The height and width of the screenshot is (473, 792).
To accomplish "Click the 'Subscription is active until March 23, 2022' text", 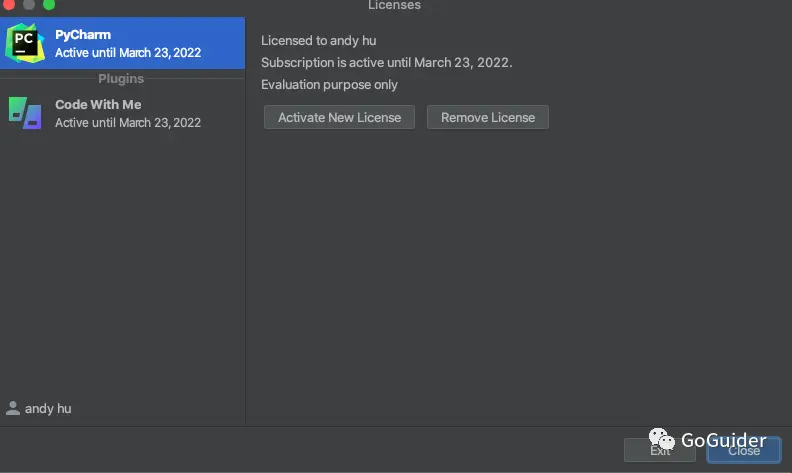I will pyautogui.click(x=386, y=63).
